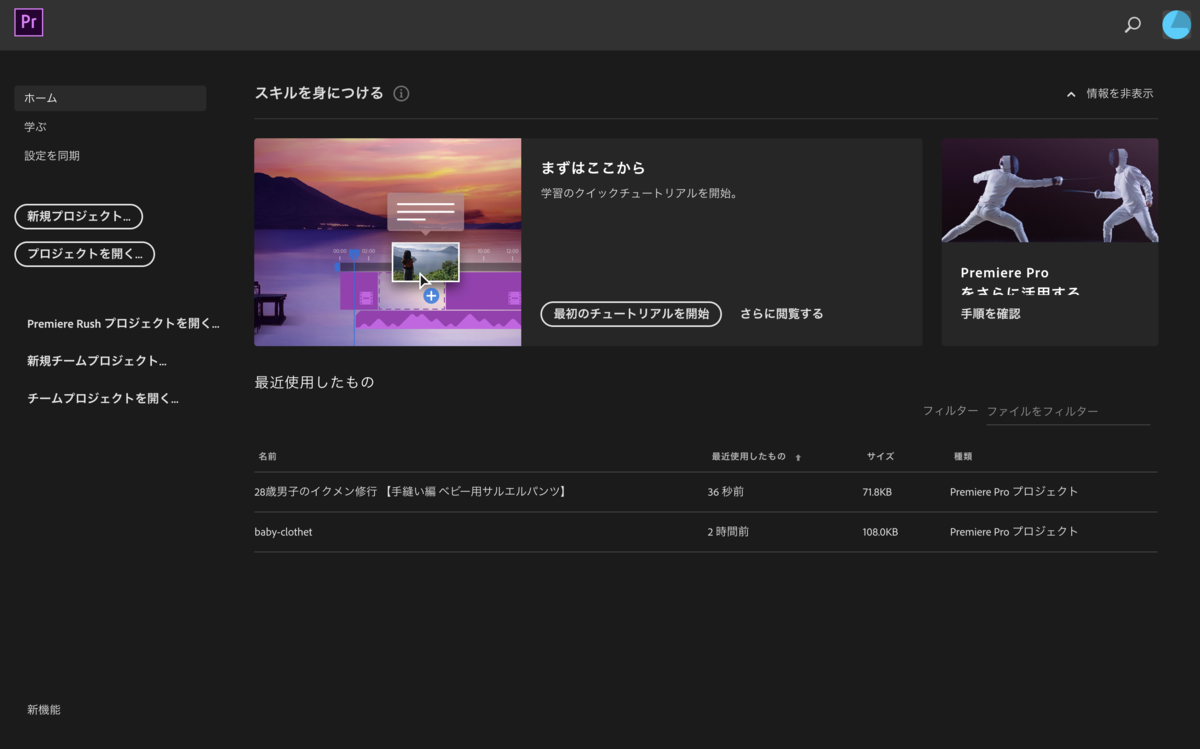
Task: Open recent project baby-clothet
Action: click(283, 532)
